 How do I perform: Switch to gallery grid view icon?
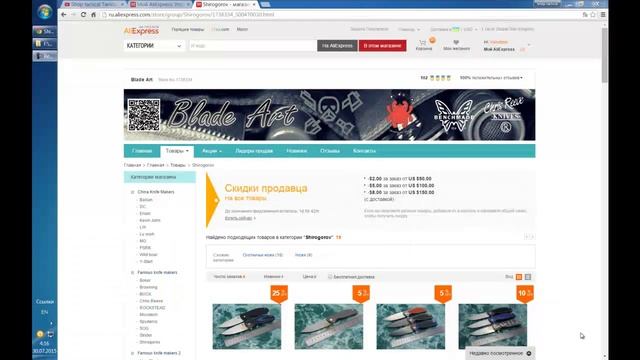point(519,277)
